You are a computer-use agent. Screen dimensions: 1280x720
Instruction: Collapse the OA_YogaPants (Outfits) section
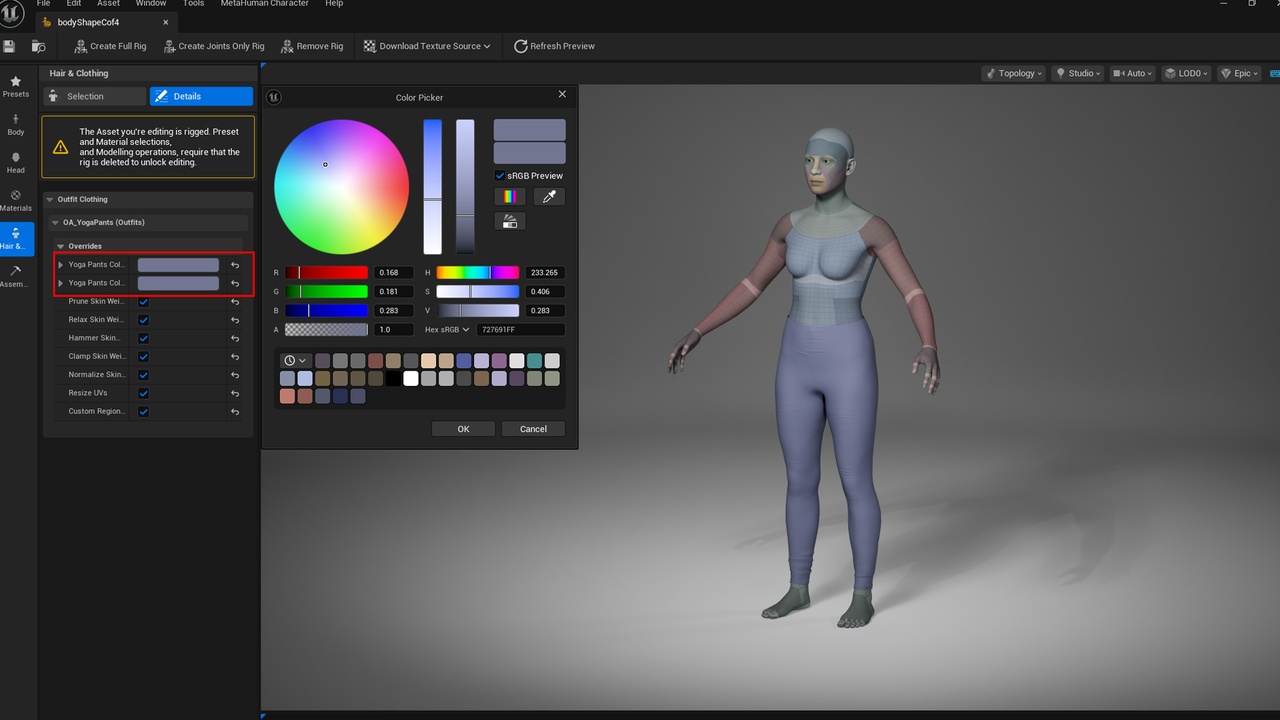55,222
